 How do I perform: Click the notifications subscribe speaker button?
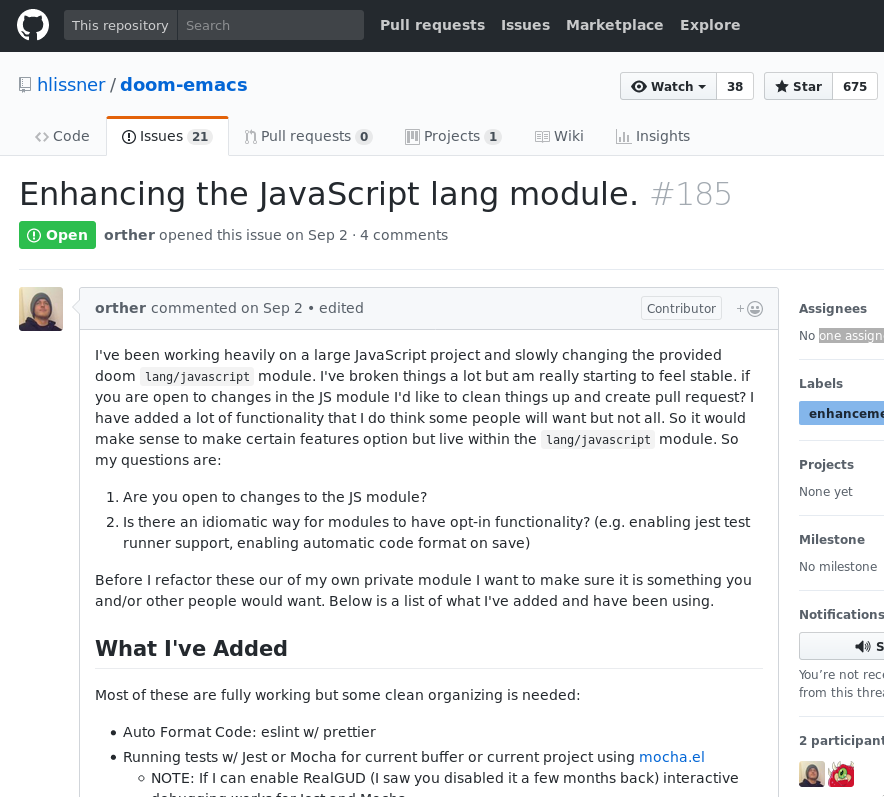(x=842, y=646)
